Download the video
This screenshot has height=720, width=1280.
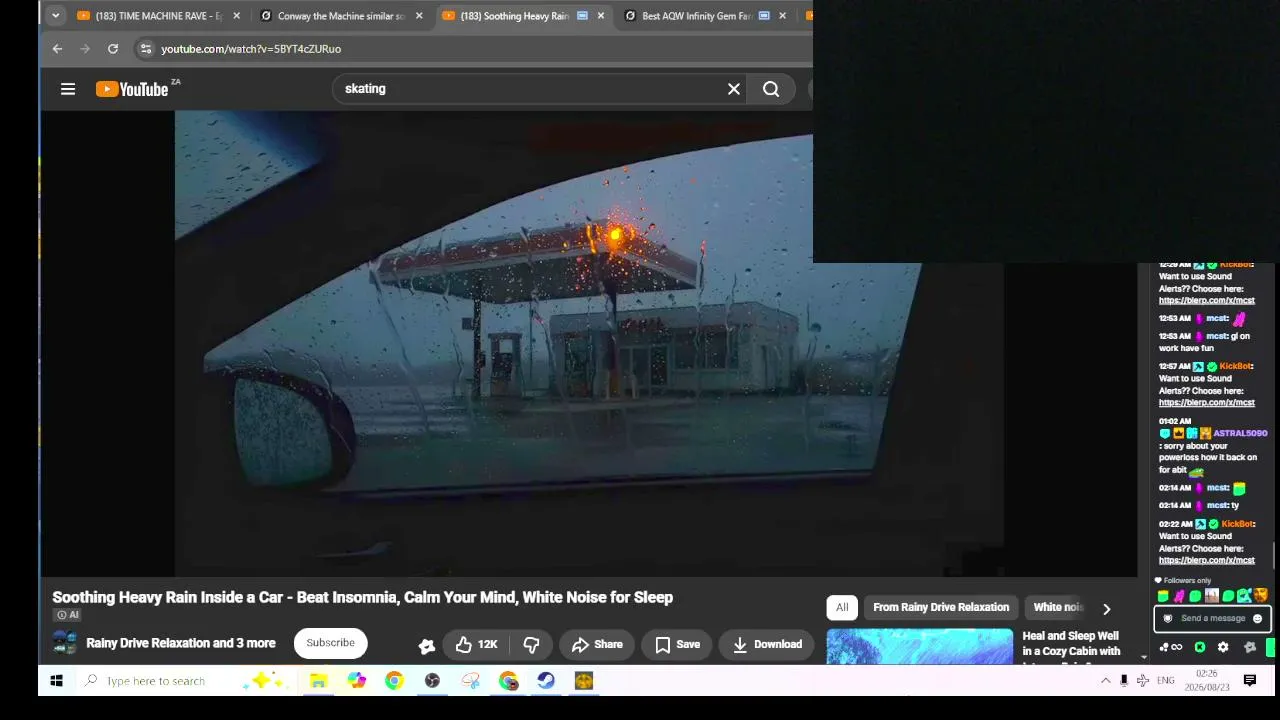tap(767, 645)
